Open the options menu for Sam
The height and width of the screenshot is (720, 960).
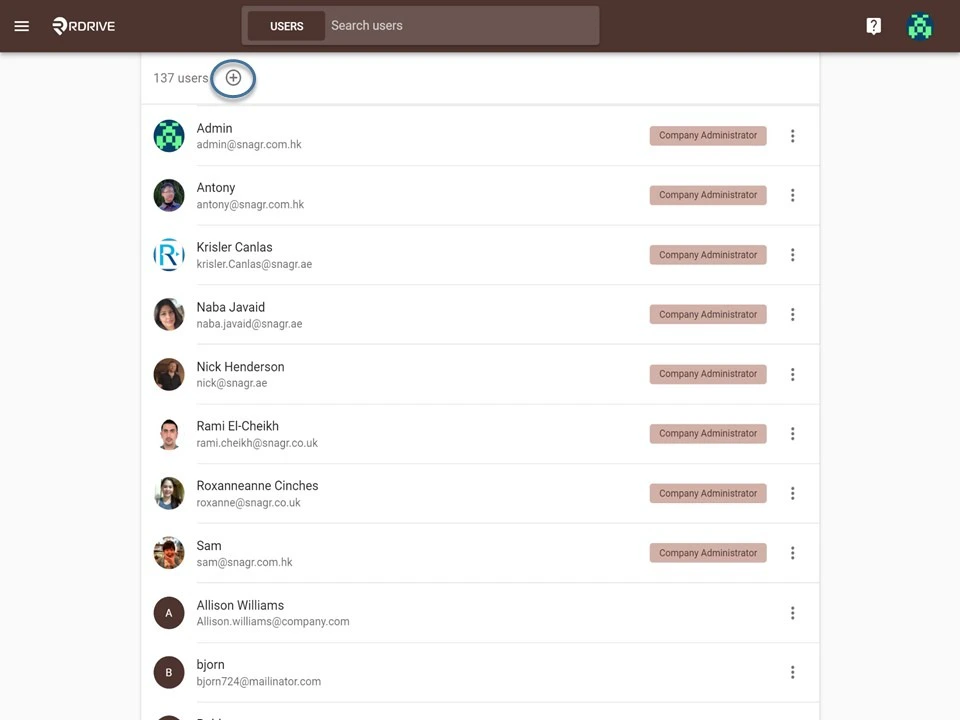click(x=792, y=553)
